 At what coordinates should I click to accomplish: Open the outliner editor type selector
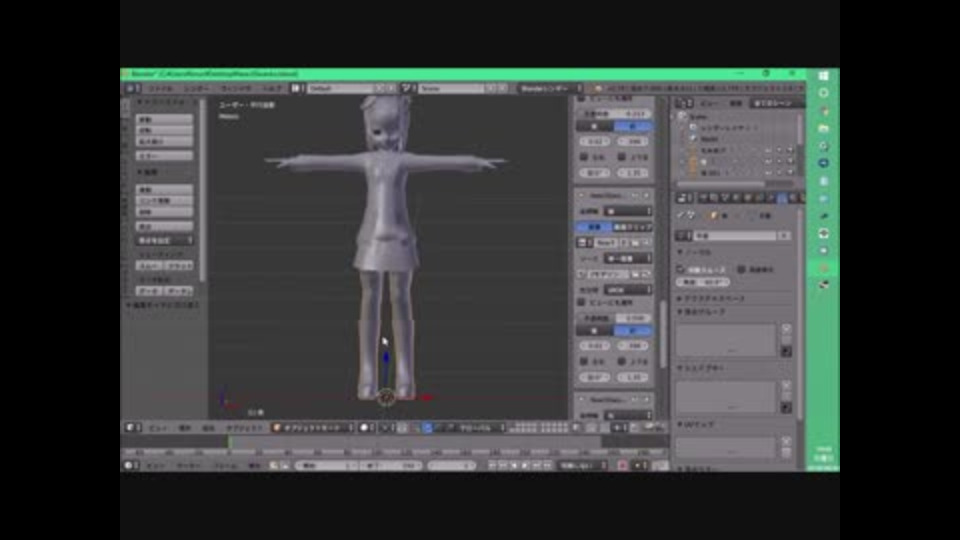(684, 103)
